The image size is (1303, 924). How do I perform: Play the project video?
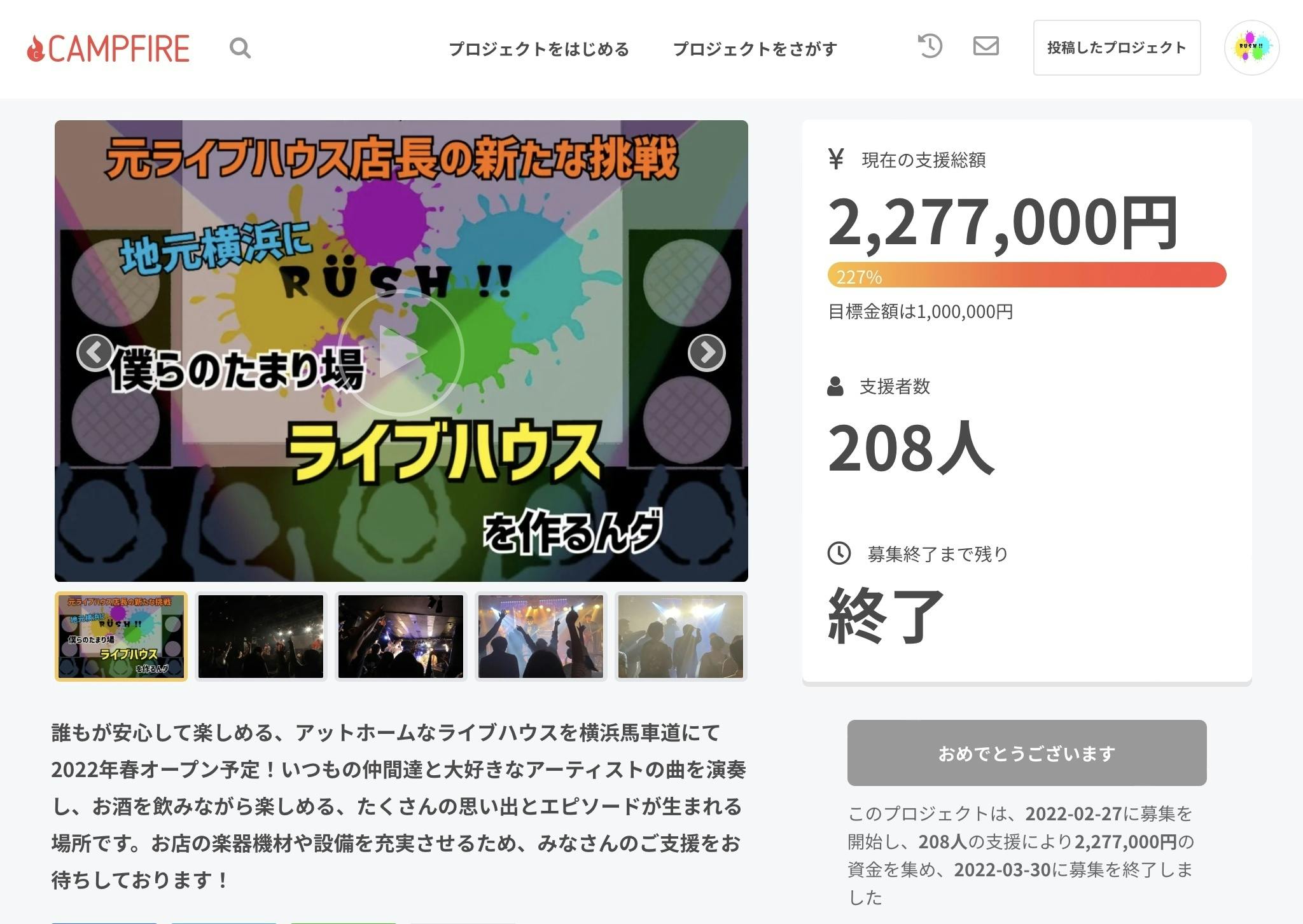tap(401, 352)
